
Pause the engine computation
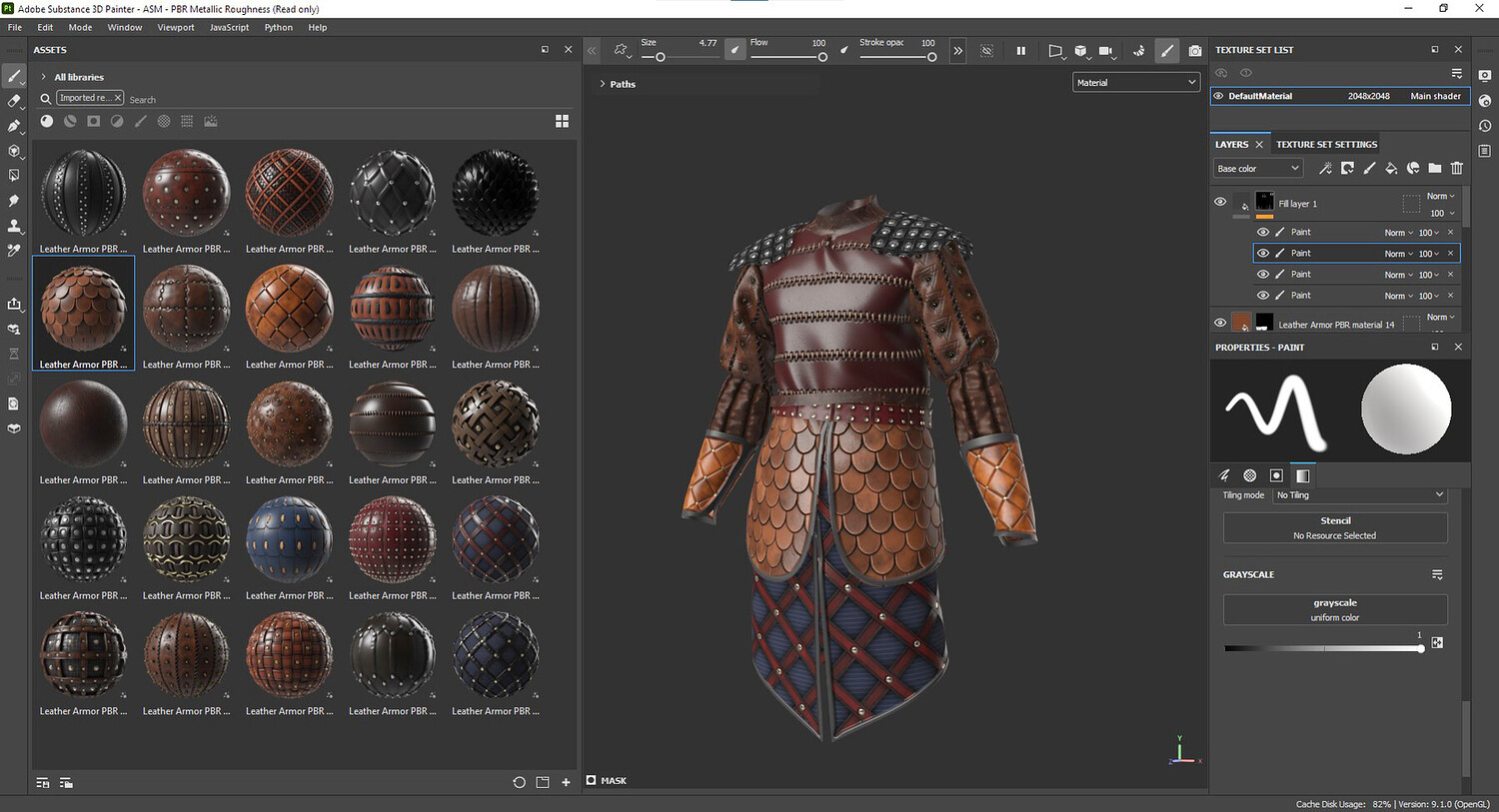pos(1020,50)
